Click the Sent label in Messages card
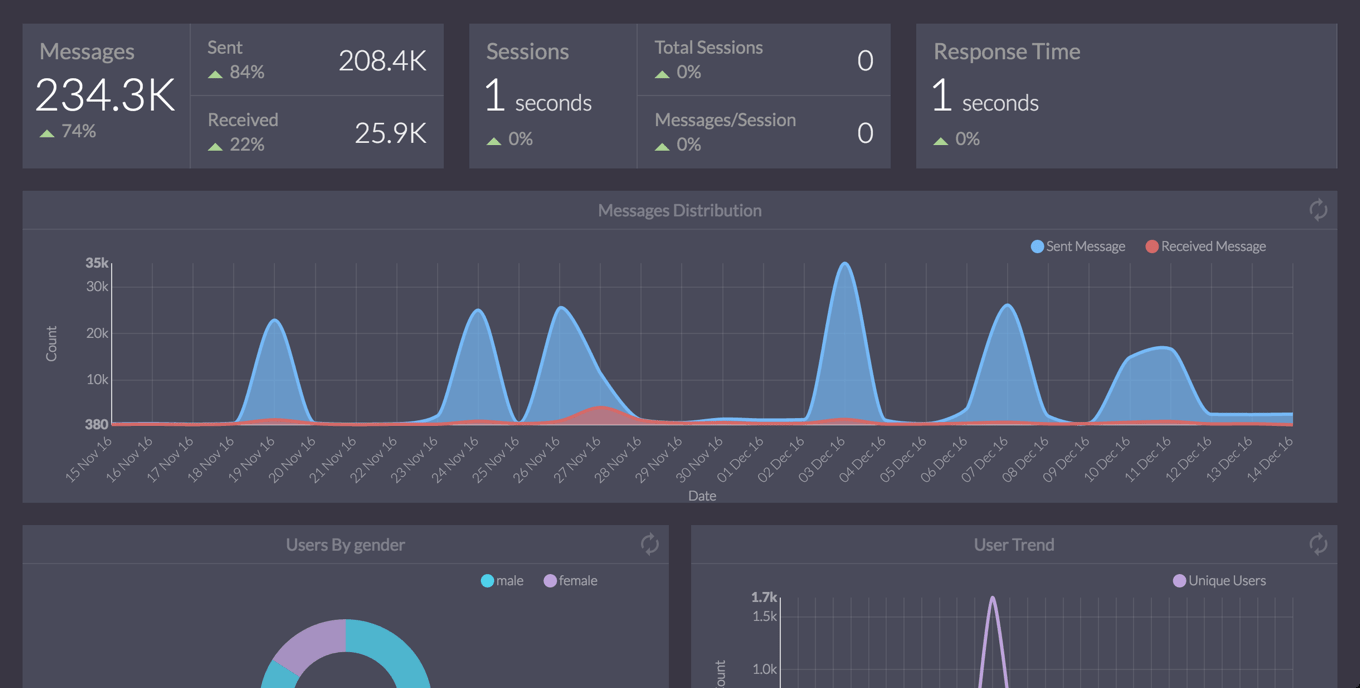 coord(225,47)
